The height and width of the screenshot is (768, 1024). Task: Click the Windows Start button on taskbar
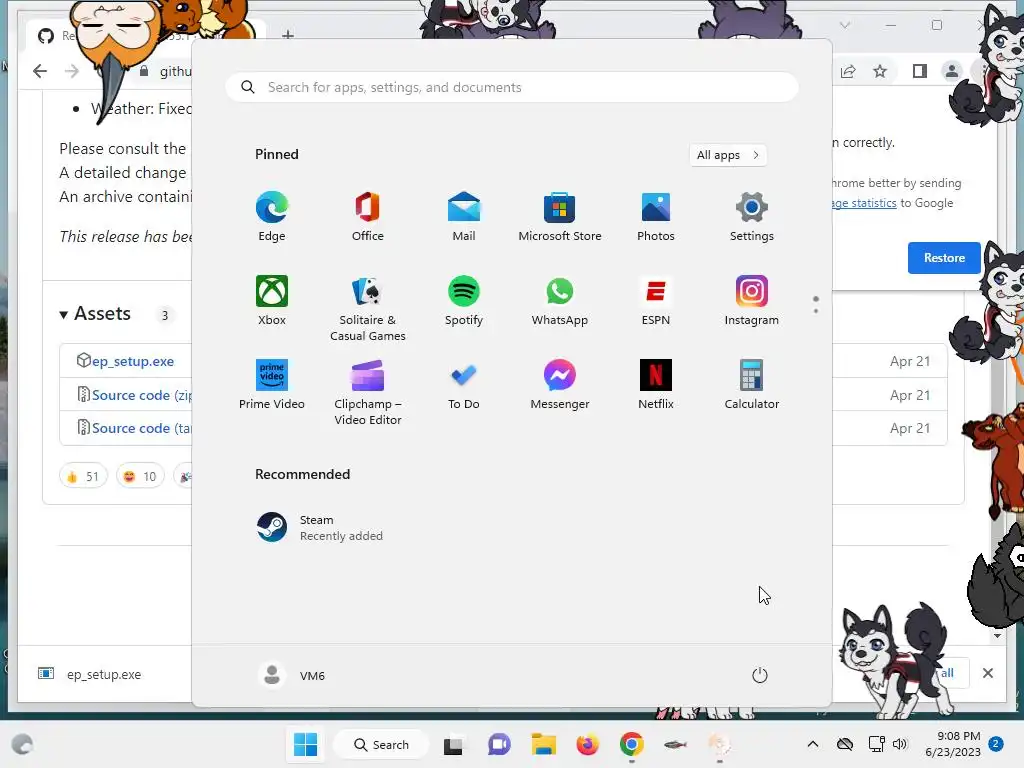[306, 744]
